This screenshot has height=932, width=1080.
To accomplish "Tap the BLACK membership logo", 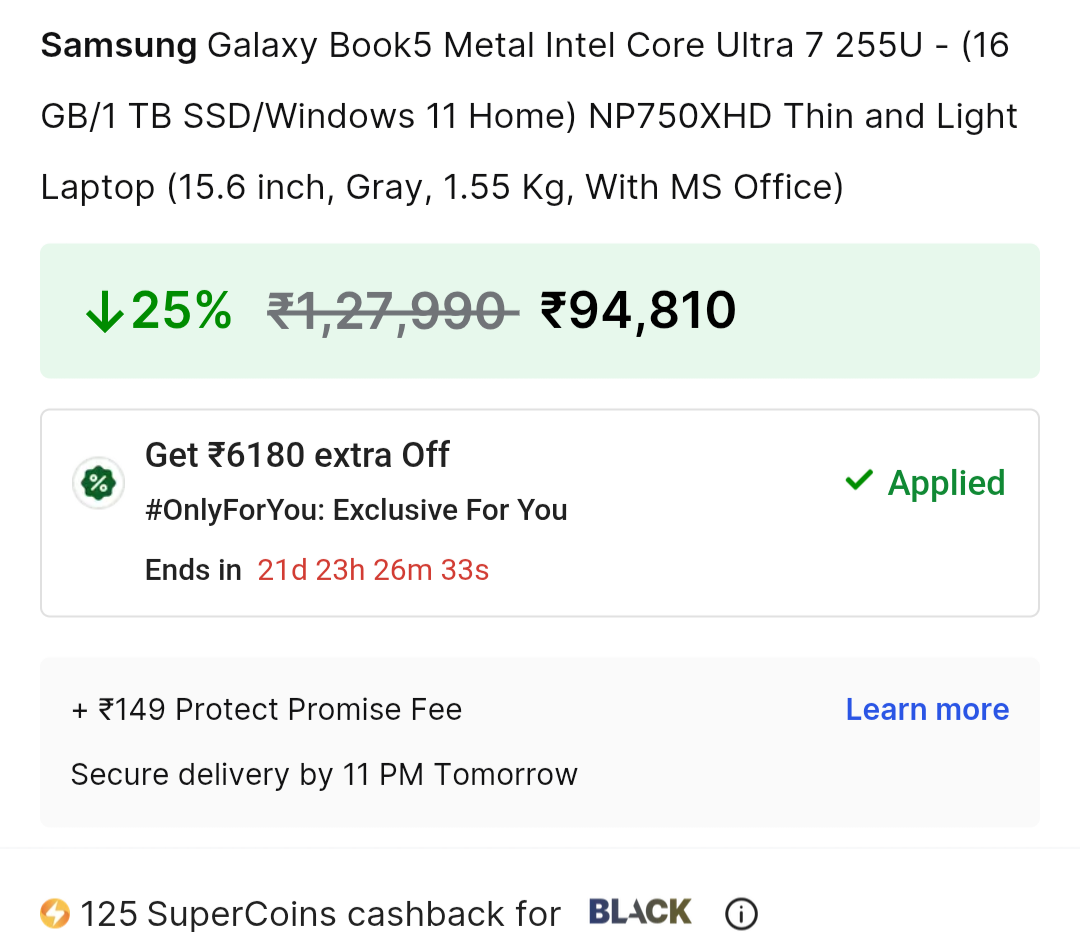I will click(640, 912).
